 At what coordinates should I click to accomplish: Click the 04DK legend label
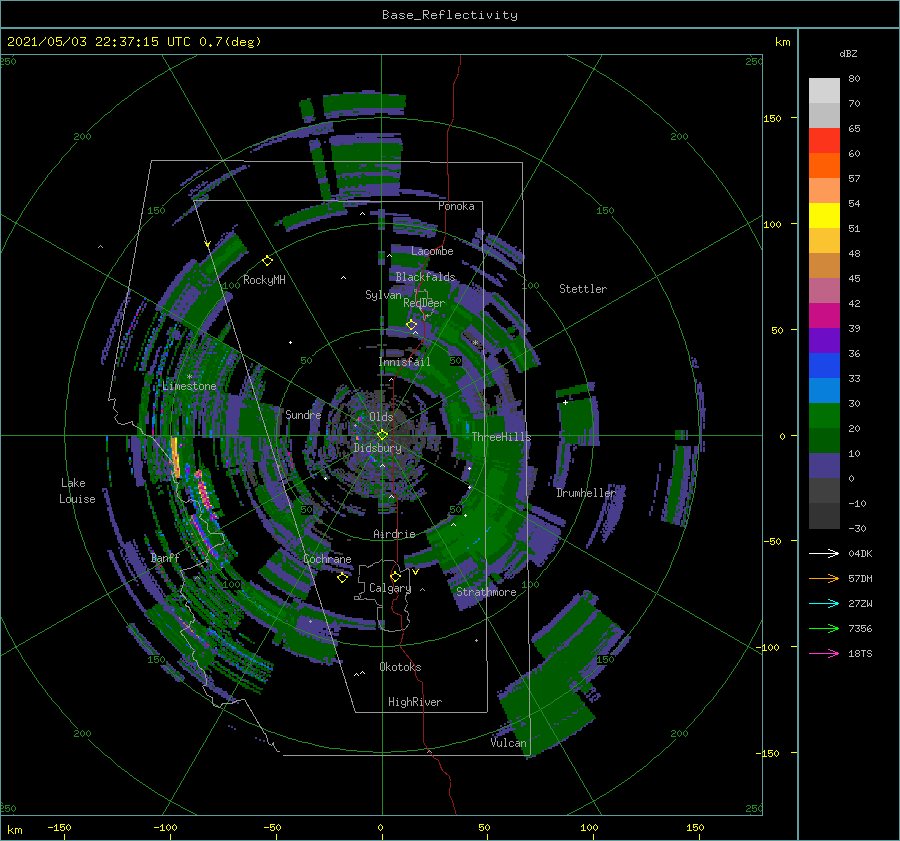860,553
